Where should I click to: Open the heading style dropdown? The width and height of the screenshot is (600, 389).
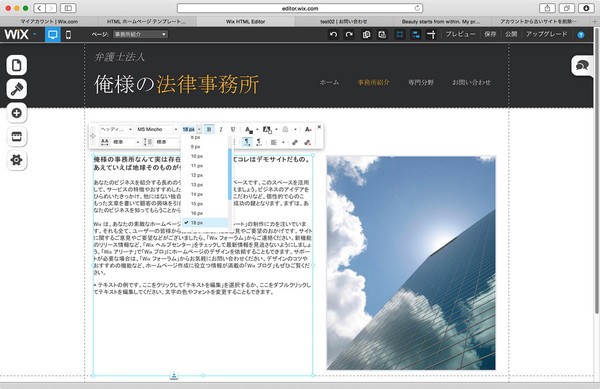116,129
